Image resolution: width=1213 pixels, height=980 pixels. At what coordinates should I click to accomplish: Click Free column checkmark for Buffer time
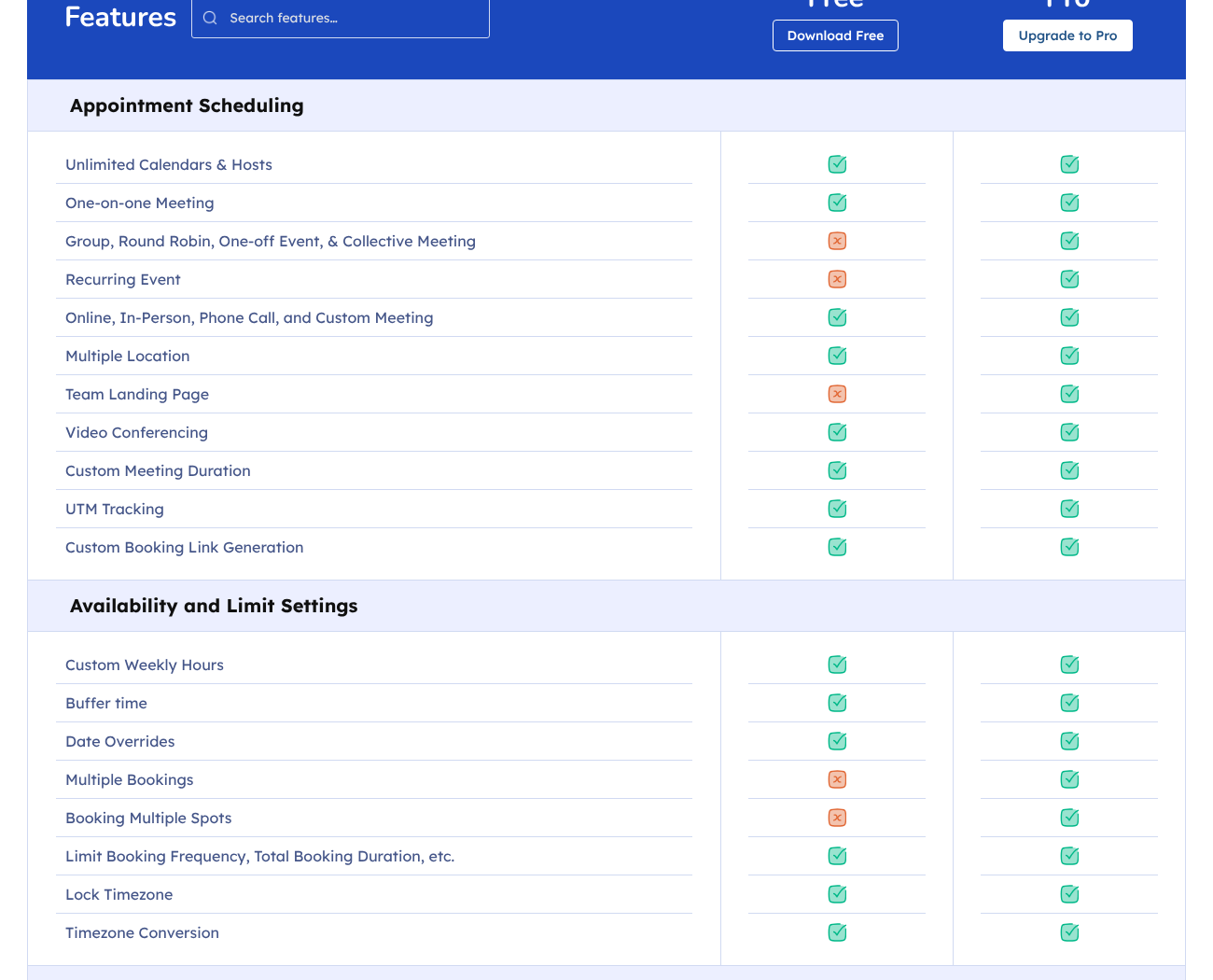838,703
